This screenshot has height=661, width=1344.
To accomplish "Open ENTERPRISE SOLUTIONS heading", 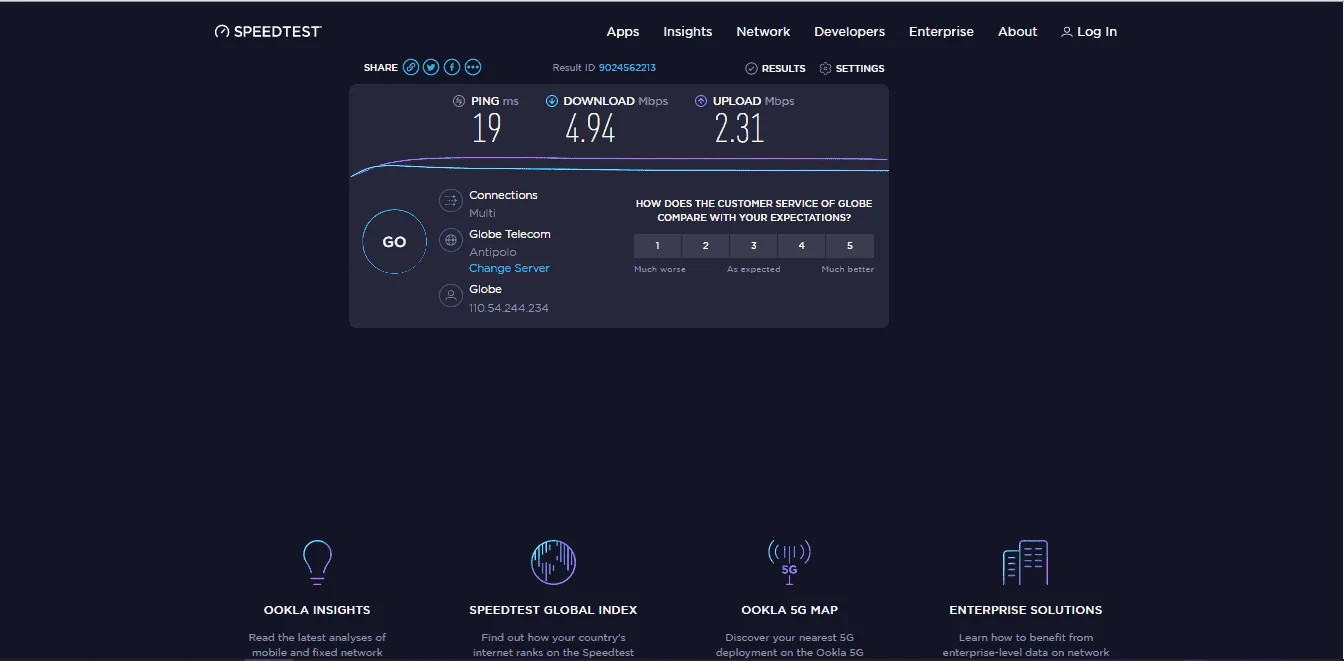I will [x=1025, y=610].
